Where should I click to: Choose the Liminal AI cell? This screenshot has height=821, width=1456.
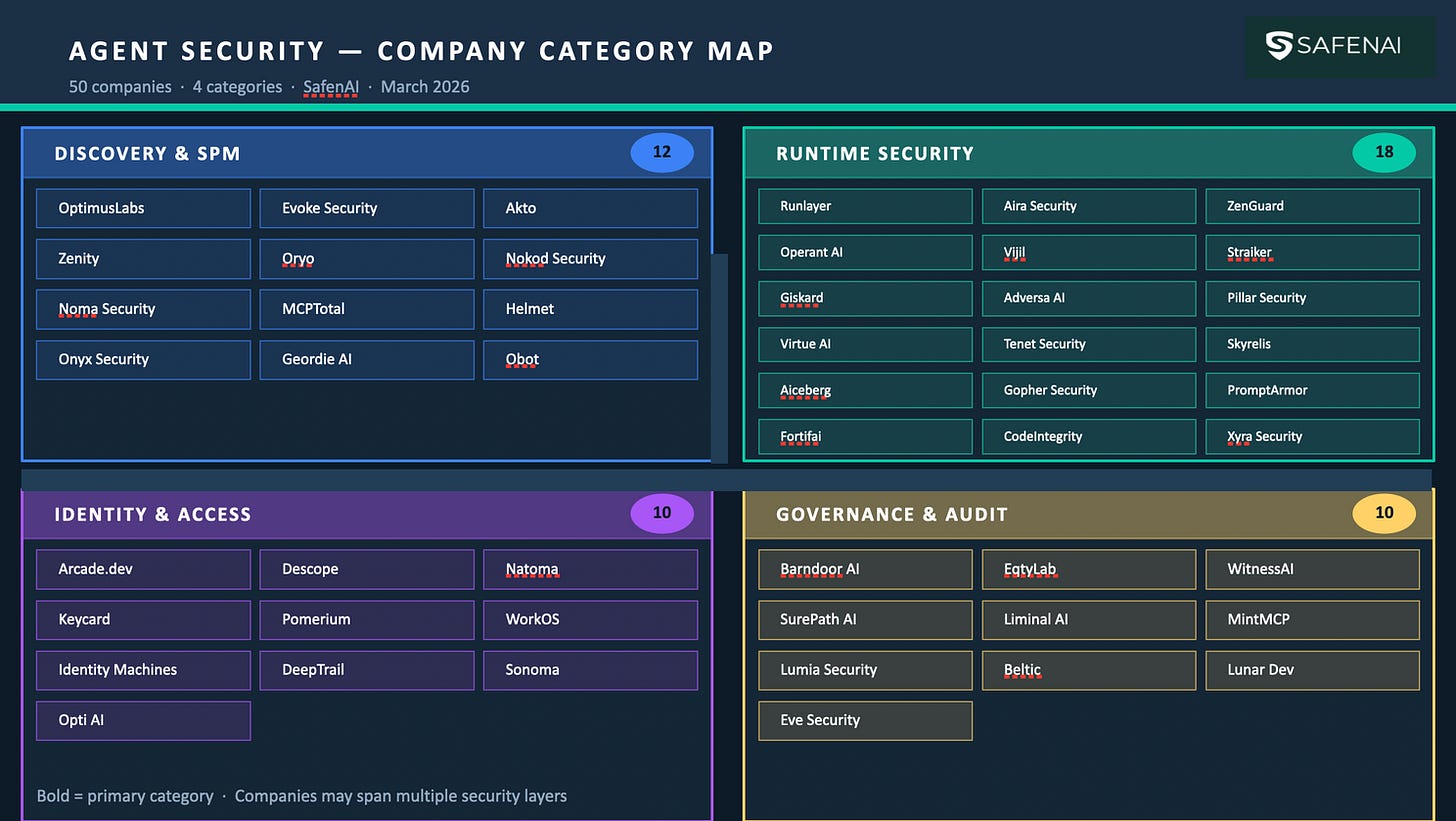(1089, 620)
